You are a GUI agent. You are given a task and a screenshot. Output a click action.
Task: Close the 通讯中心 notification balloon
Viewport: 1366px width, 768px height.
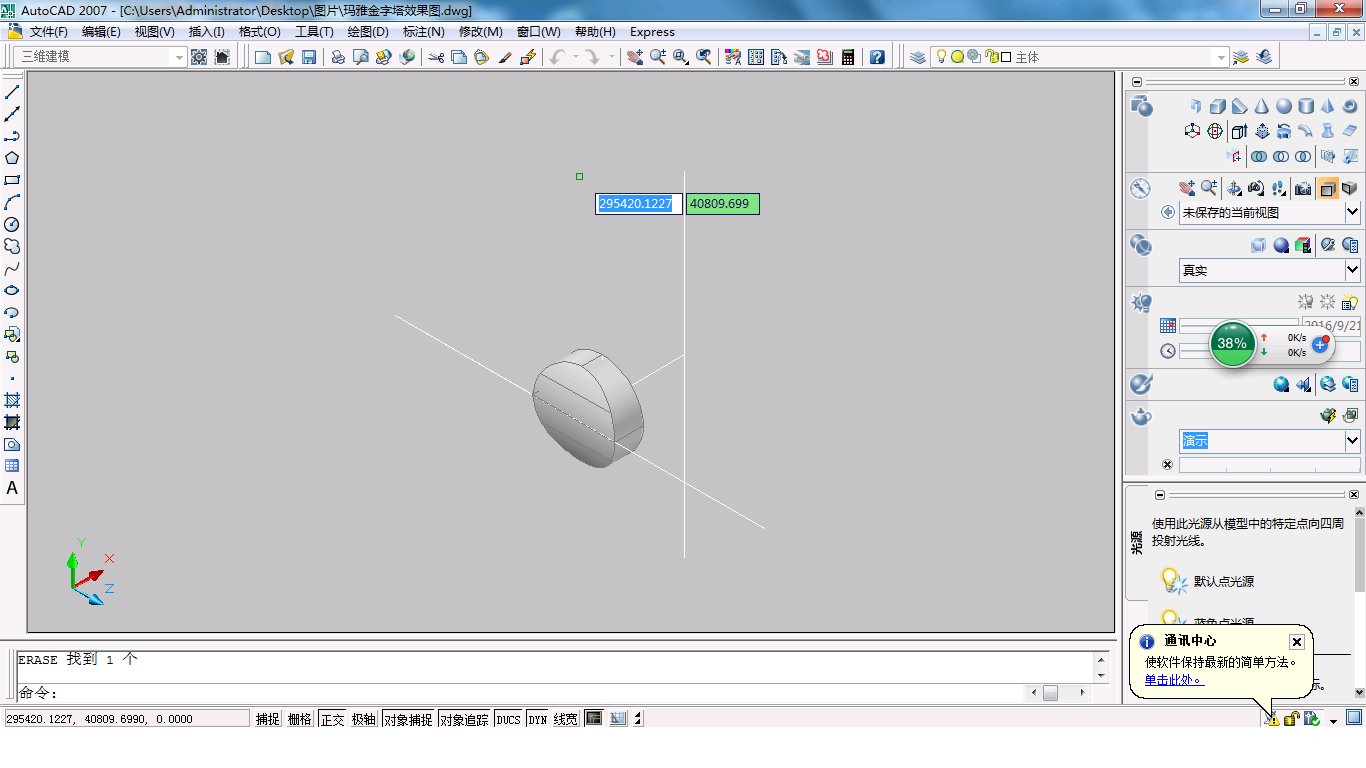[x=1296, y=642]
